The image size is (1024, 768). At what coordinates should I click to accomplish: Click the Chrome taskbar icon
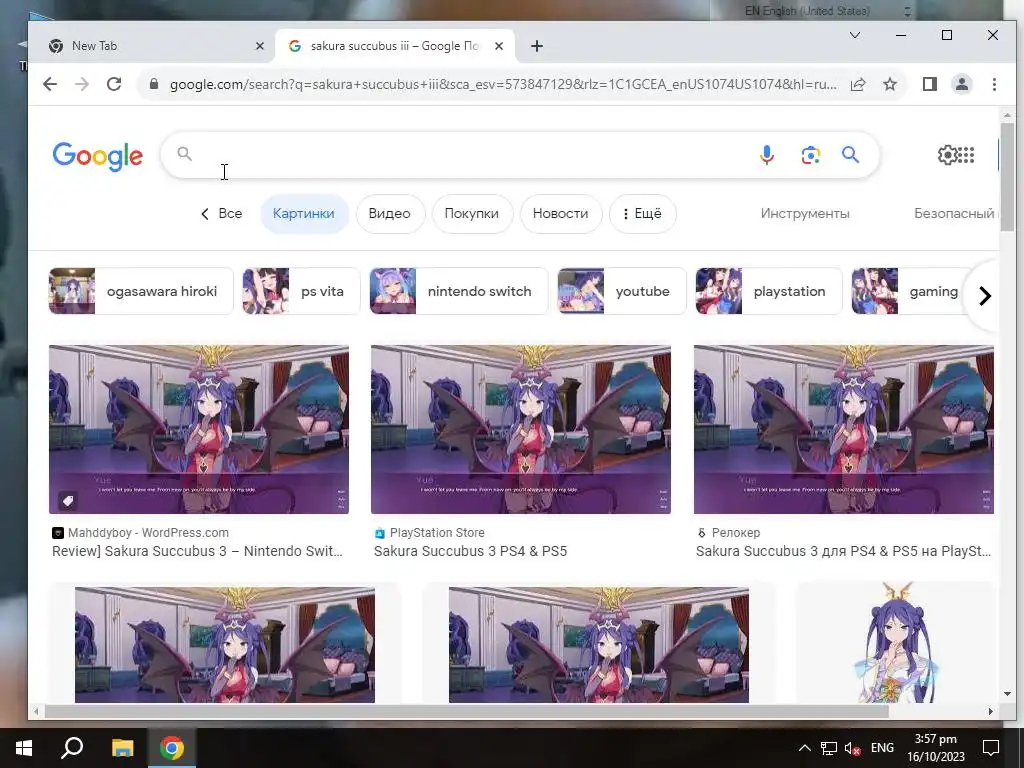(171, 748)
